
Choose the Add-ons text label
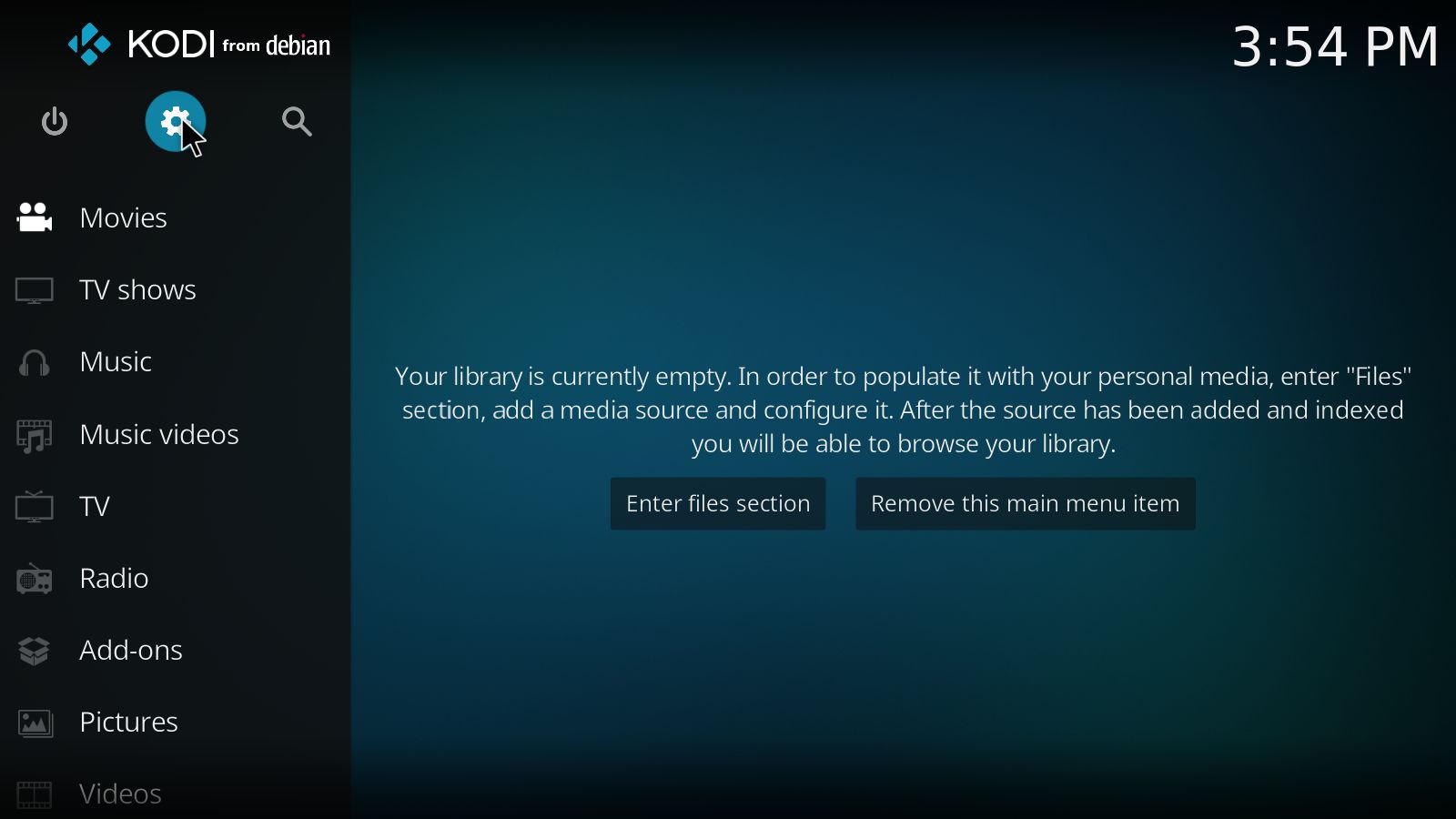131,651
